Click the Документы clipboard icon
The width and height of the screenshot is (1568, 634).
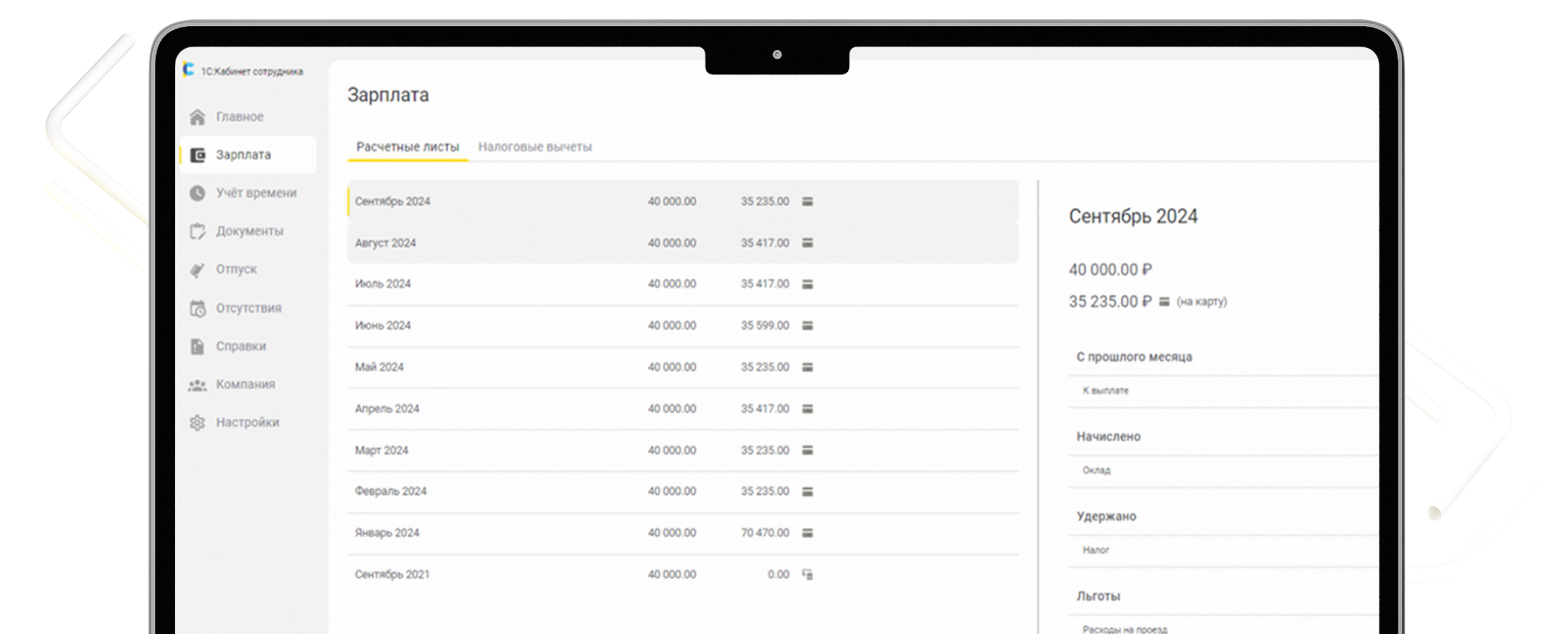(x=197, y=231)
